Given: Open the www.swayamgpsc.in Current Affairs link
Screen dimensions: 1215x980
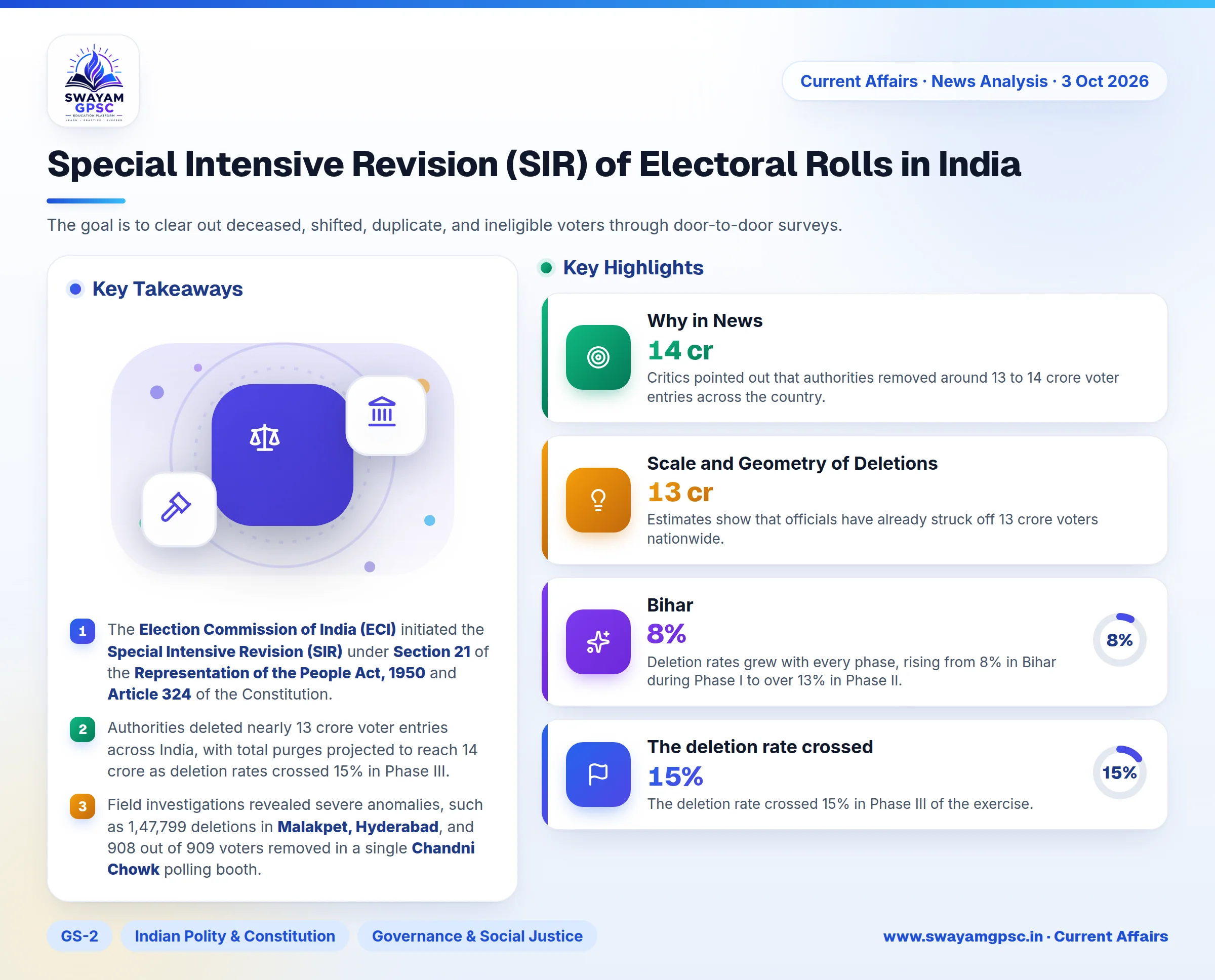Looking at the screenshot, I should 1025,936.
